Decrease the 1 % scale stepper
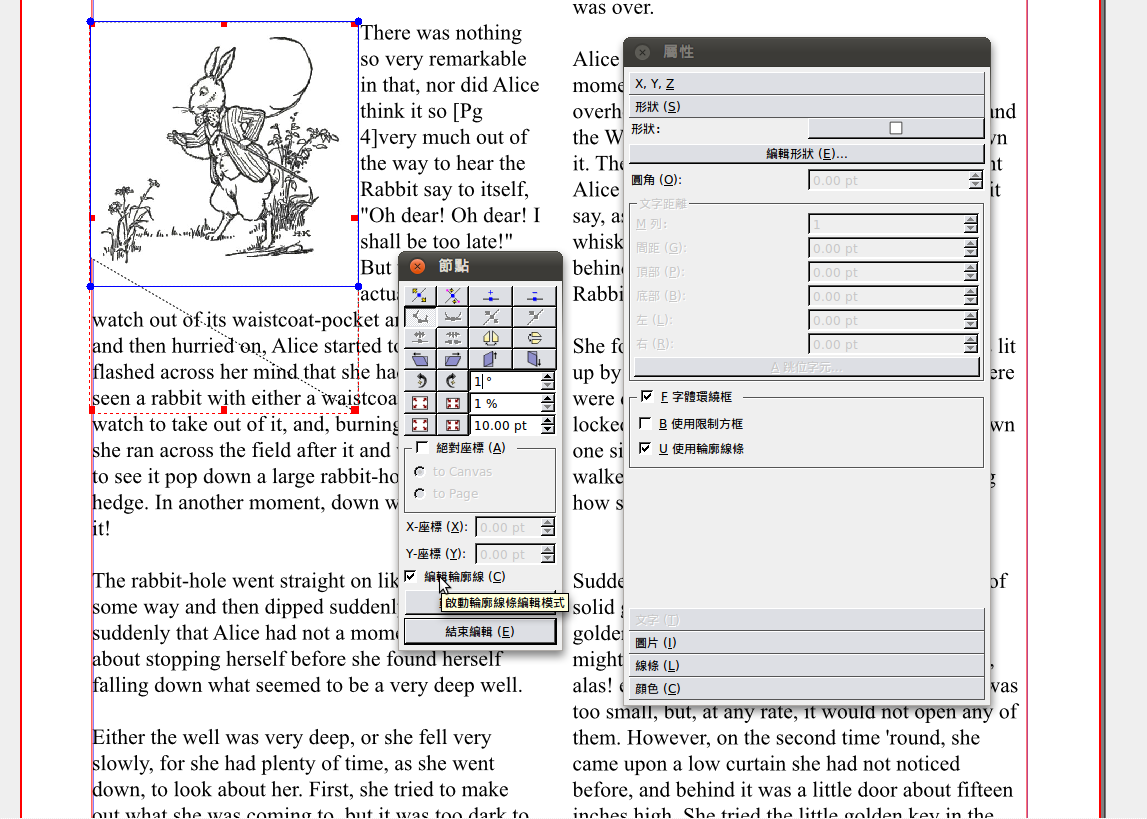Image resolution: width=1147 pixels, height=819 pixels. tap(547, 407)
